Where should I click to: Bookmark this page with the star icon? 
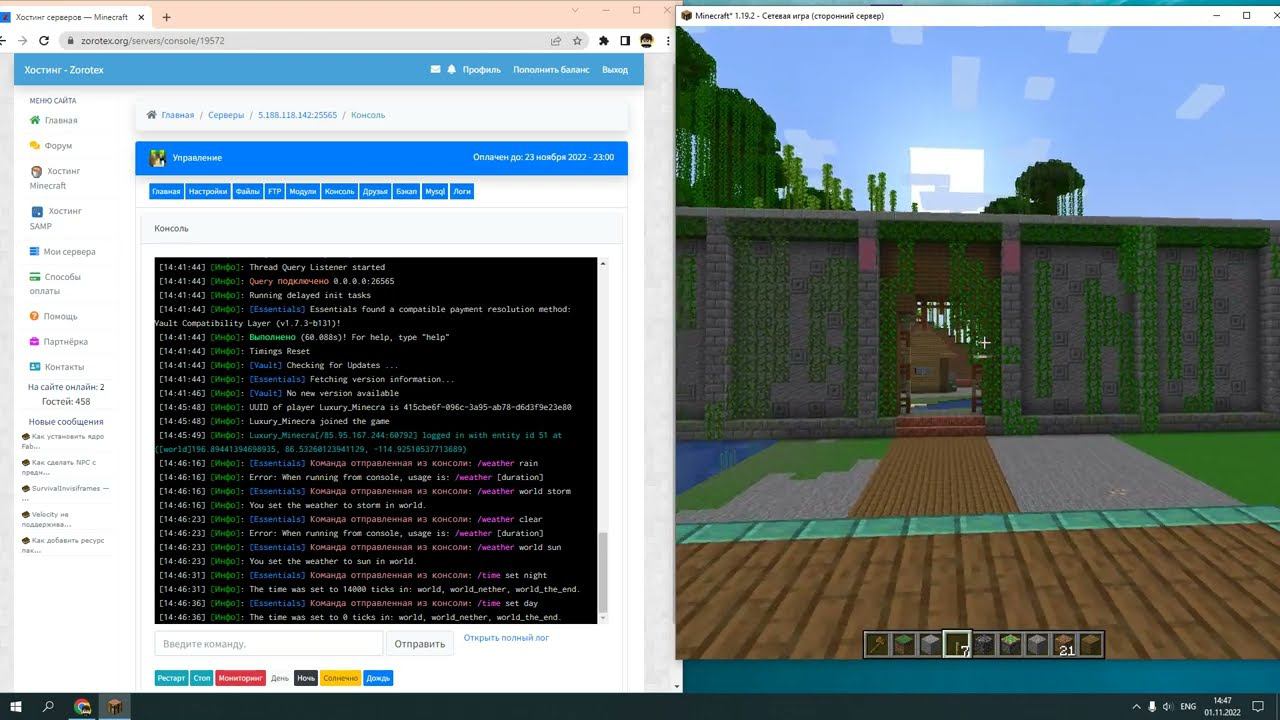click(578, 41)
